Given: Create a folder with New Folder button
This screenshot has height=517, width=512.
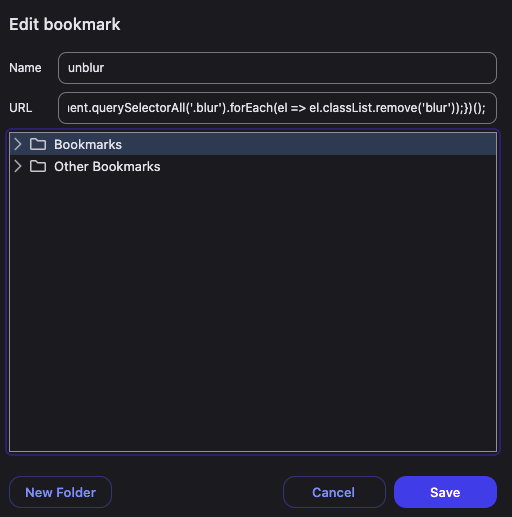Looking at the screenshot, I should coord(60,492).
